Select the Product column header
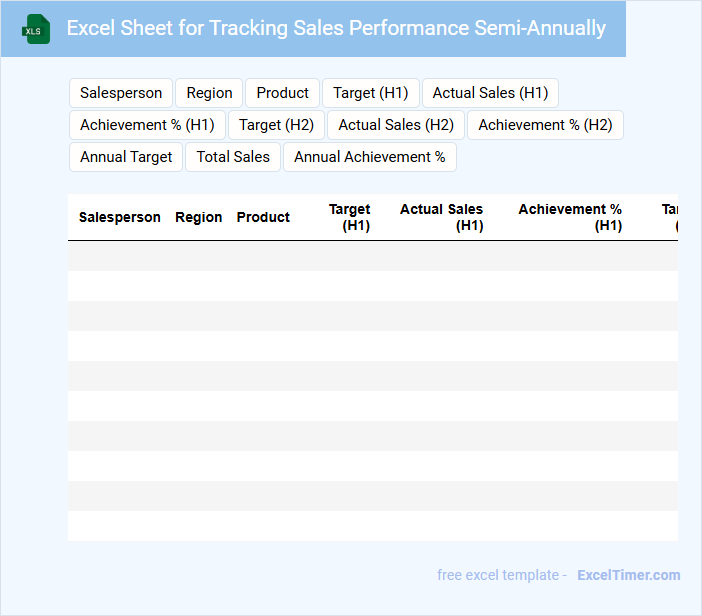The image size is (702, 616). tap(263, 217)
